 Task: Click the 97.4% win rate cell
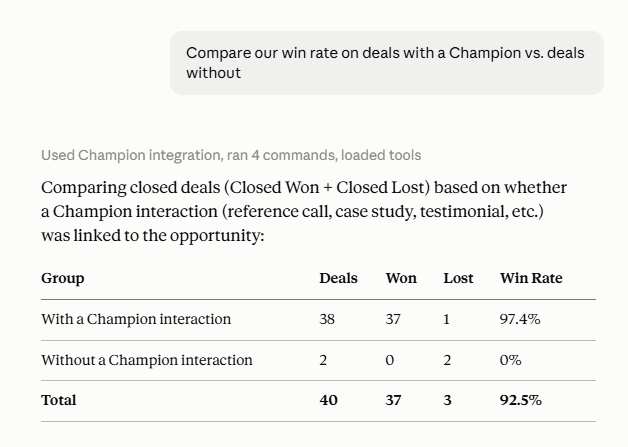click(x=520, y=319)
